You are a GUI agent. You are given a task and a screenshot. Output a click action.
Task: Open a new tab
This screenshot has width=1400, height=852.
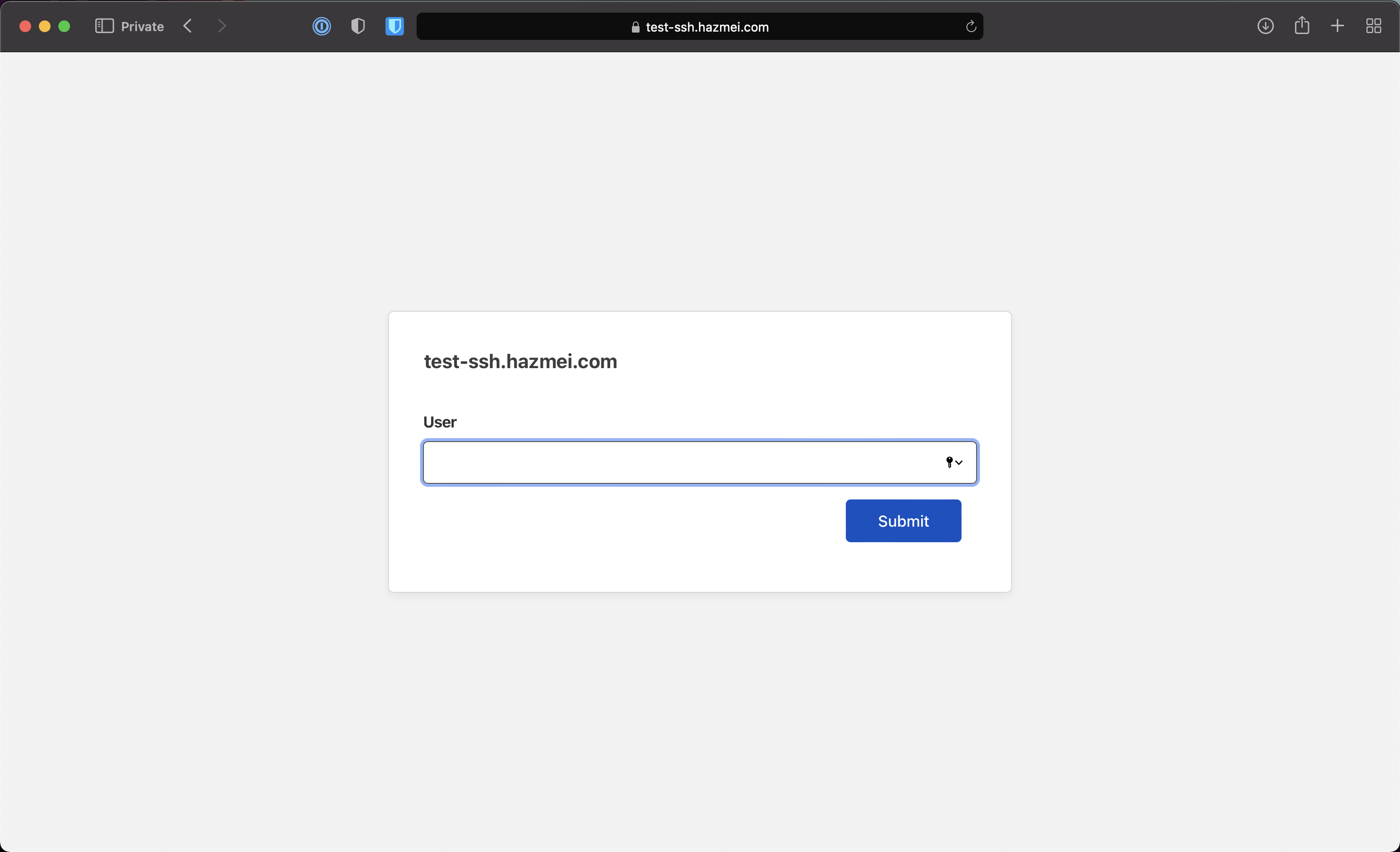(1337, 26)
